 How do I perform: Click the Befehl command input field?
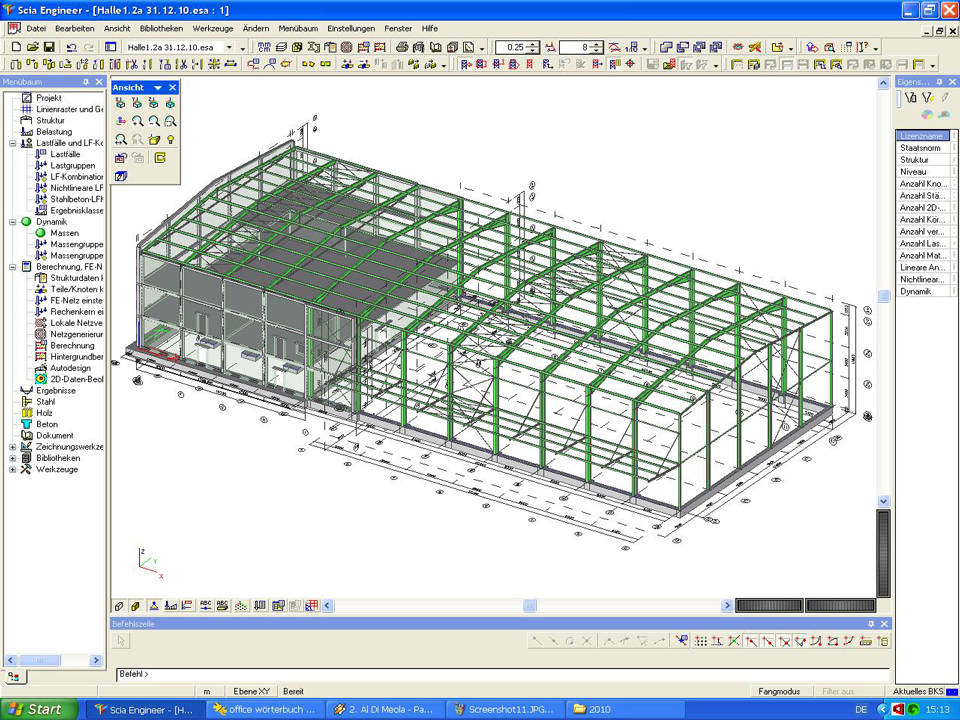[x=500, y=675]
